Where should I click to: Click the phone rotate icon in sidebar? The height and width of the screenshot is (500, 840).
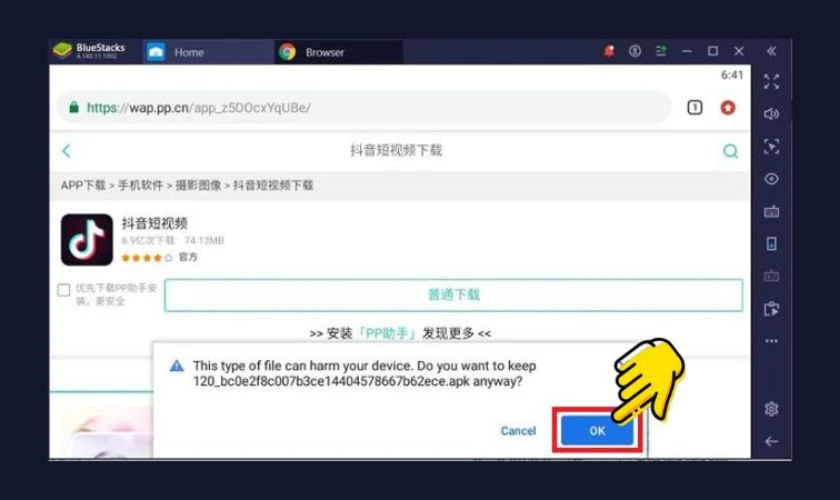point(771,244)
